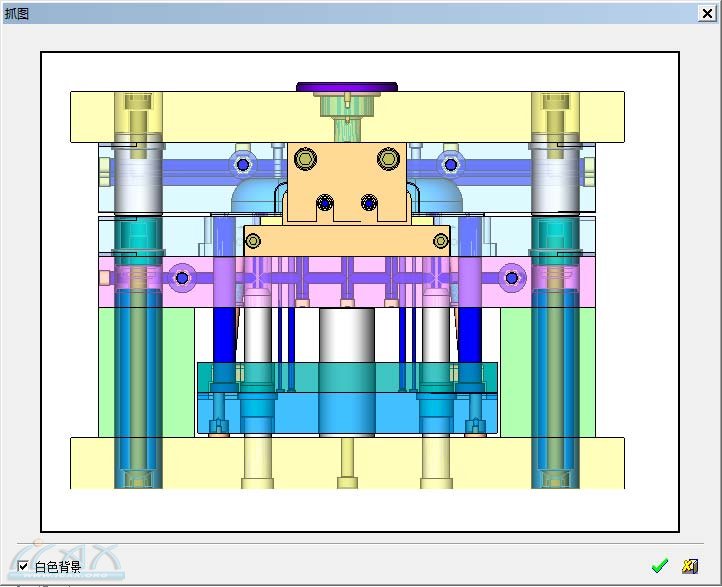Click the 抓图 title bar text

tap(18, 12)
